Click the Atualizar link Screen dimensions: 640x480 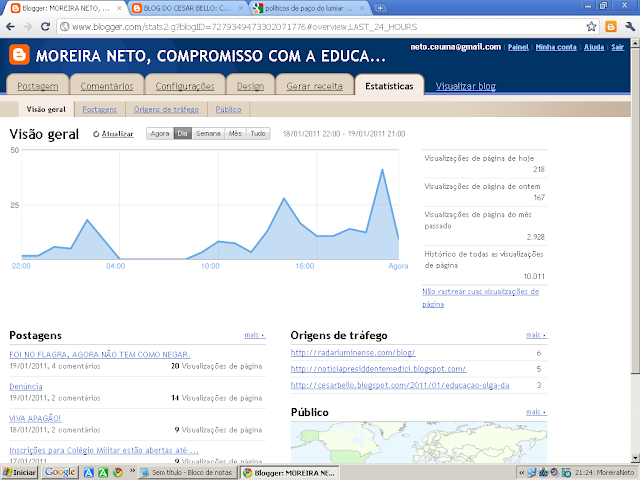[x=118, y=134]
